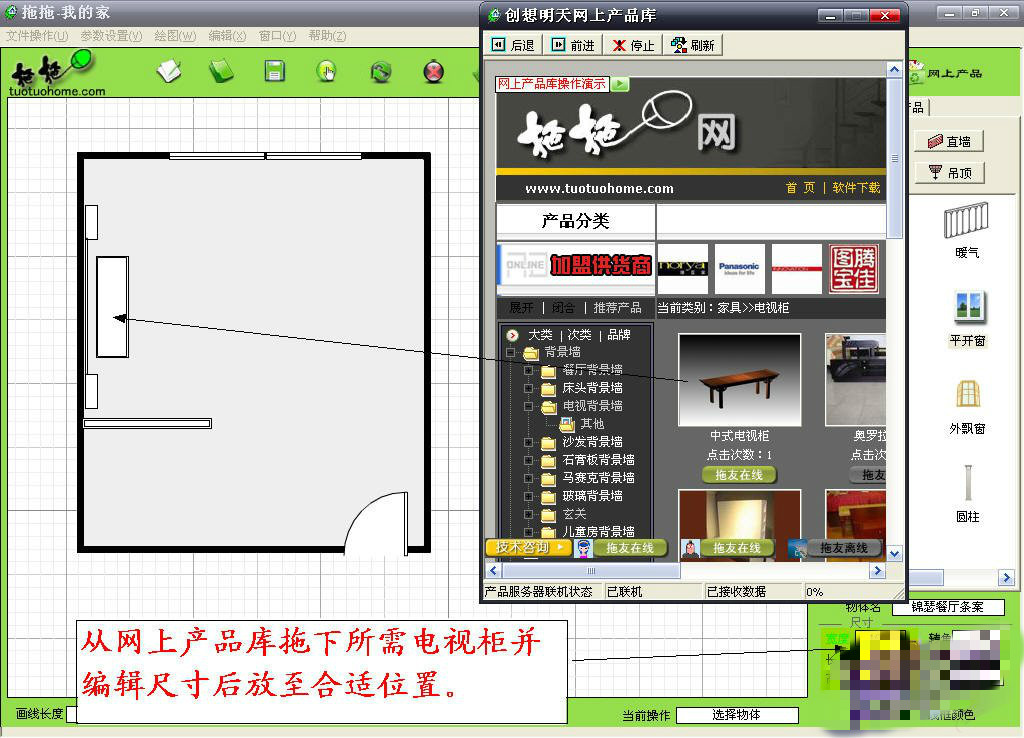Switch to the 次类 subcategory tab

(579, 334)
